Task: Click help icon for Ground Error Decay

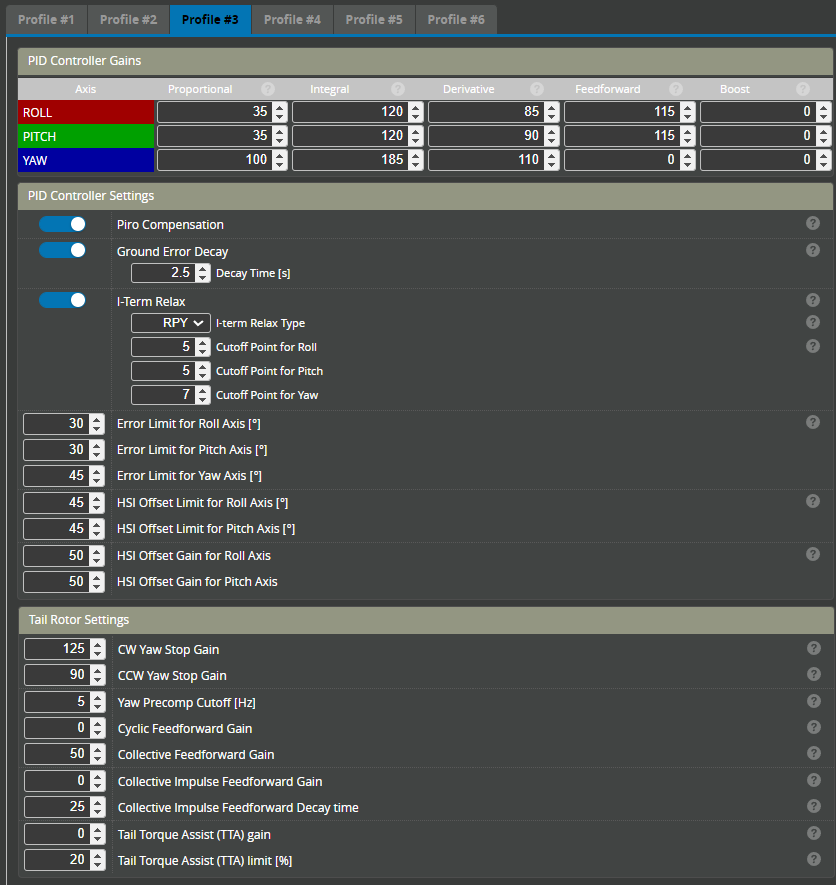Action: (813, 250)
